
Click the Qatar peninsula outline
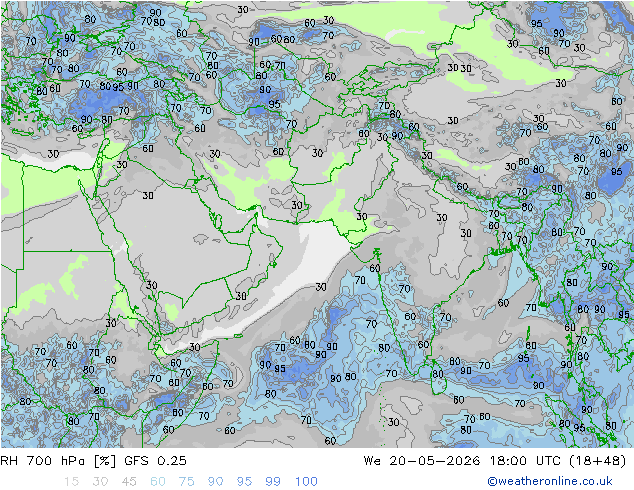[218, 221]
